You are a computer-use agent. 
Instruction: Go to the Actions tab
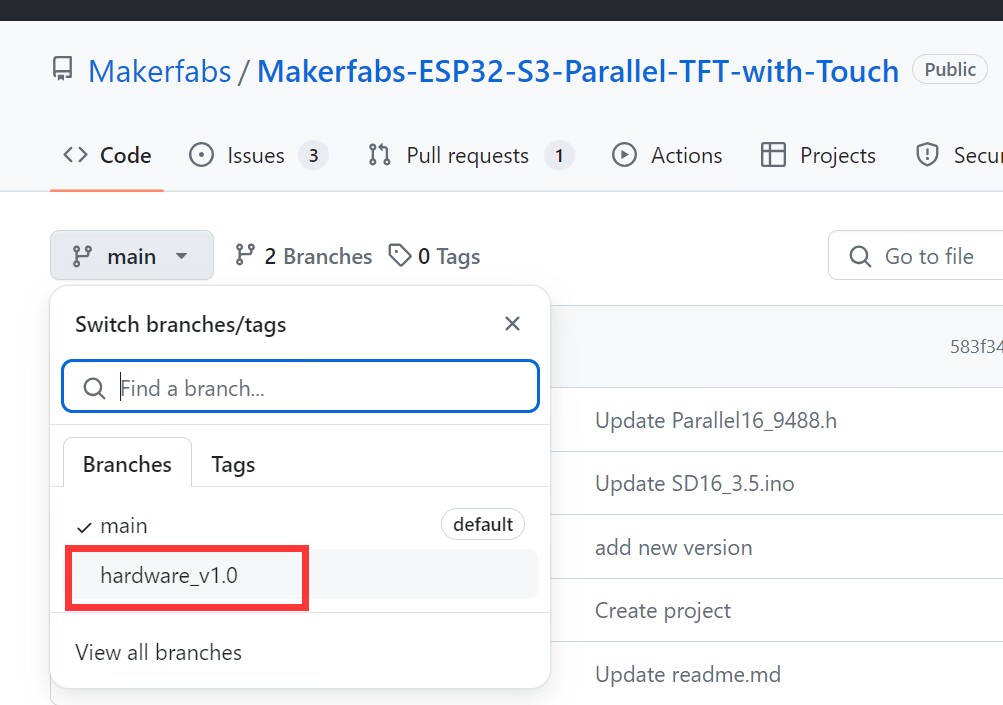(x=667, y=155)
